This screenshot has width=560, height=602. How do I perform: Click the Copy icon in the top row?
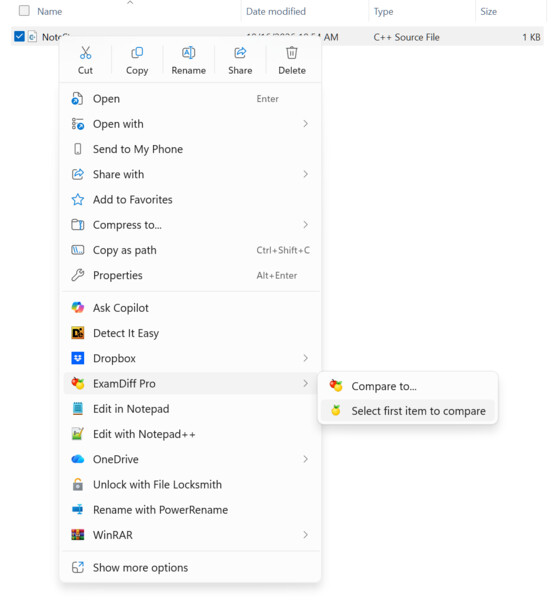[x=137, y=53]
